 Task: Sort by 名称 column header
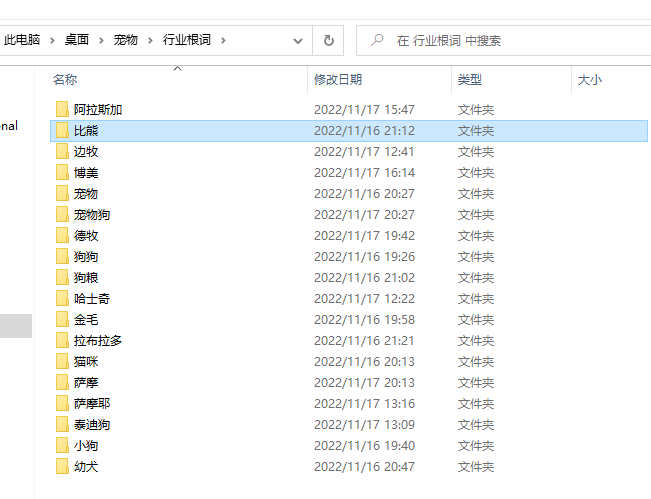[x=65, y=79]
